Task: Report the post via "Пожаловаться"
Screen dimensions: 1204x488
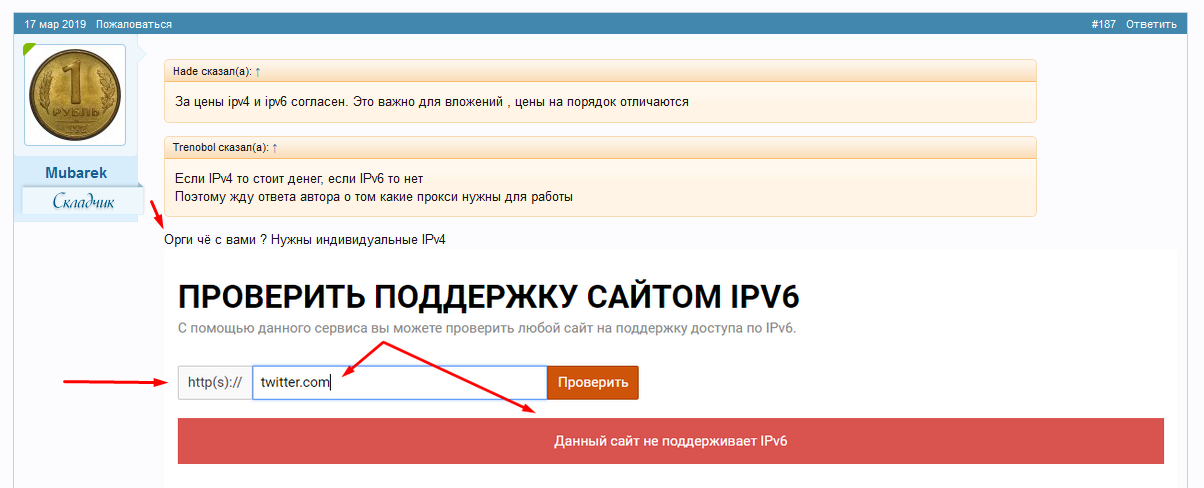Action: point(134,24)
